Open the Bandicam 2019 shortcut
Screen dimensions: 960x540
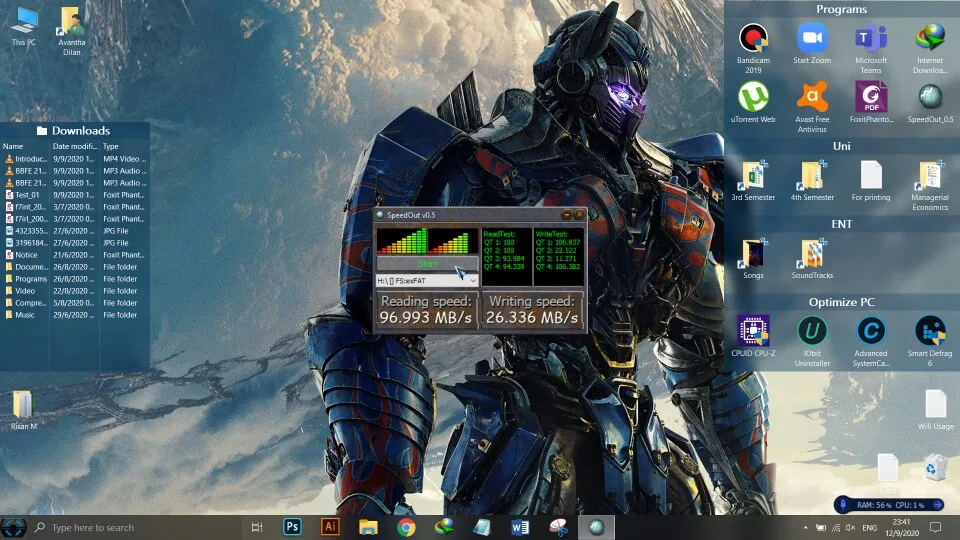coord(753,49)
